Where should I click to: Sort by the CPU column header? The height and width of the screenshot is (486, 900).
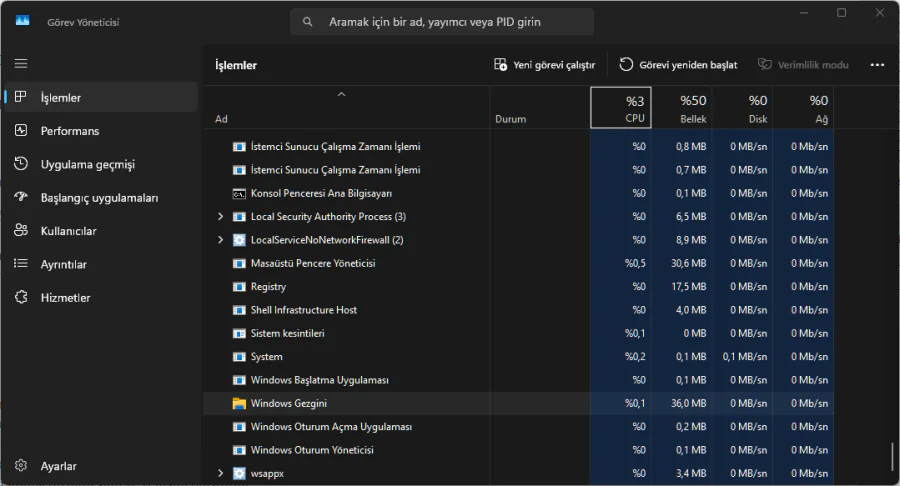(620, 107)
